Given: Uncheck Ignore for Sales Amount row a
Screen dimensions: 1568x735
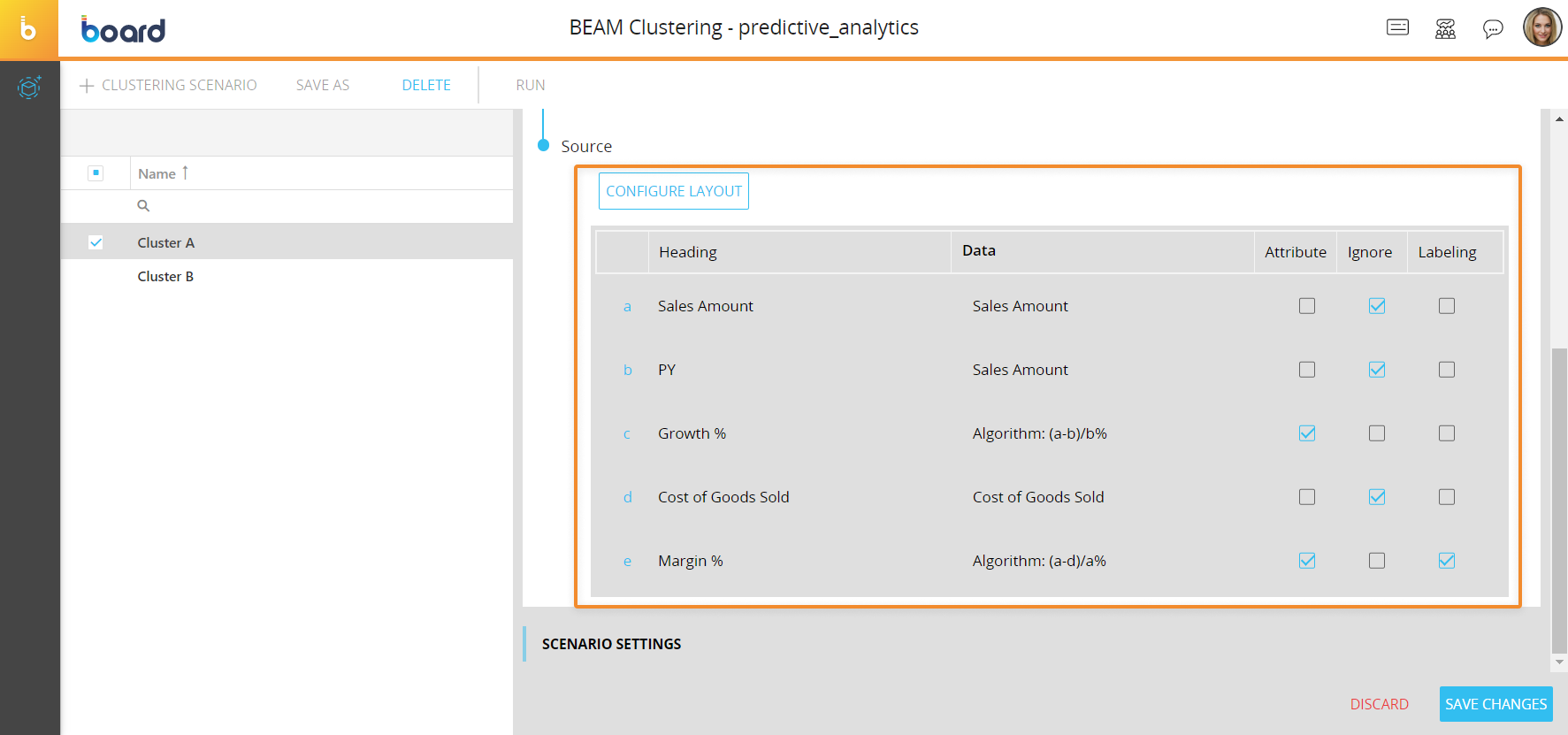Looking at the screenshot, I should [1376, 306].
